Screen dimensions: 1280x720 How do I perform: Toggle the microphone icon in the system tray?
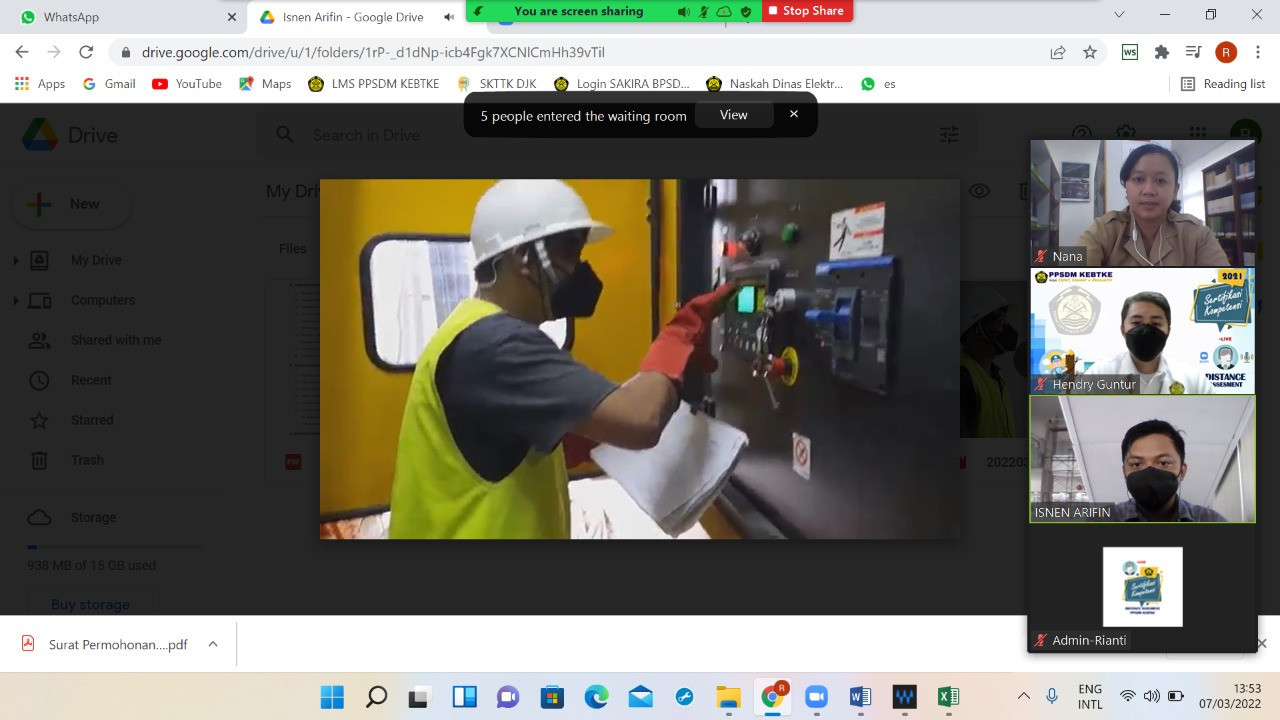click(x=1052, y=696)
